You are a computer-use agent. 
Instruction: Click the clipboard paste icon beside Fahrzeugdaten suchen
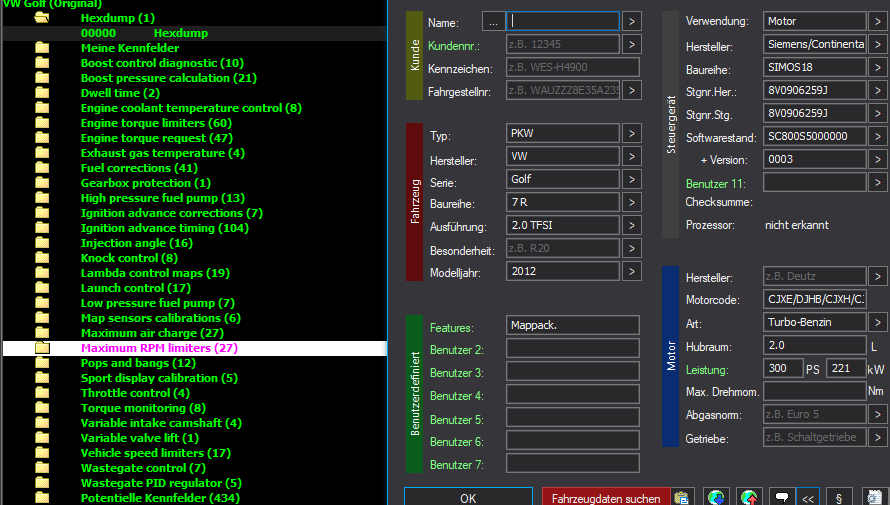682,498
